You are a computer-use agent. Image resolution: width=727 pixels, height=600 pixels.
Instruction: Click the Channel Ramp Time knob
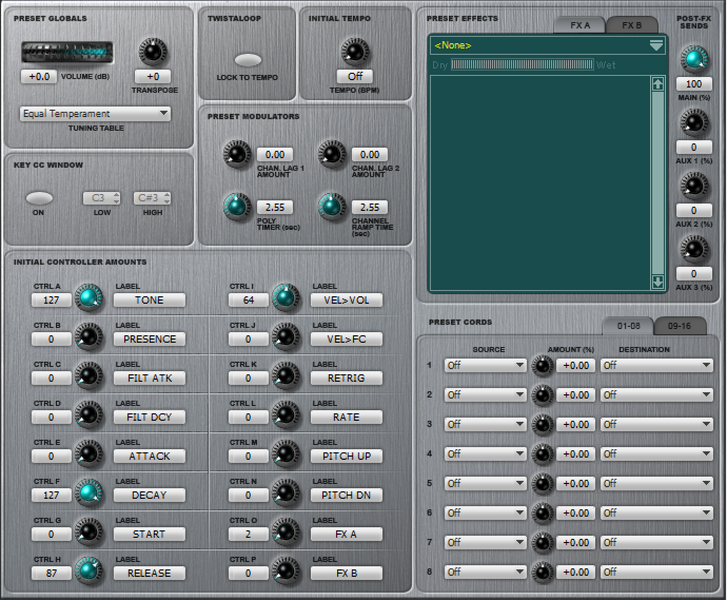[332, 206]
